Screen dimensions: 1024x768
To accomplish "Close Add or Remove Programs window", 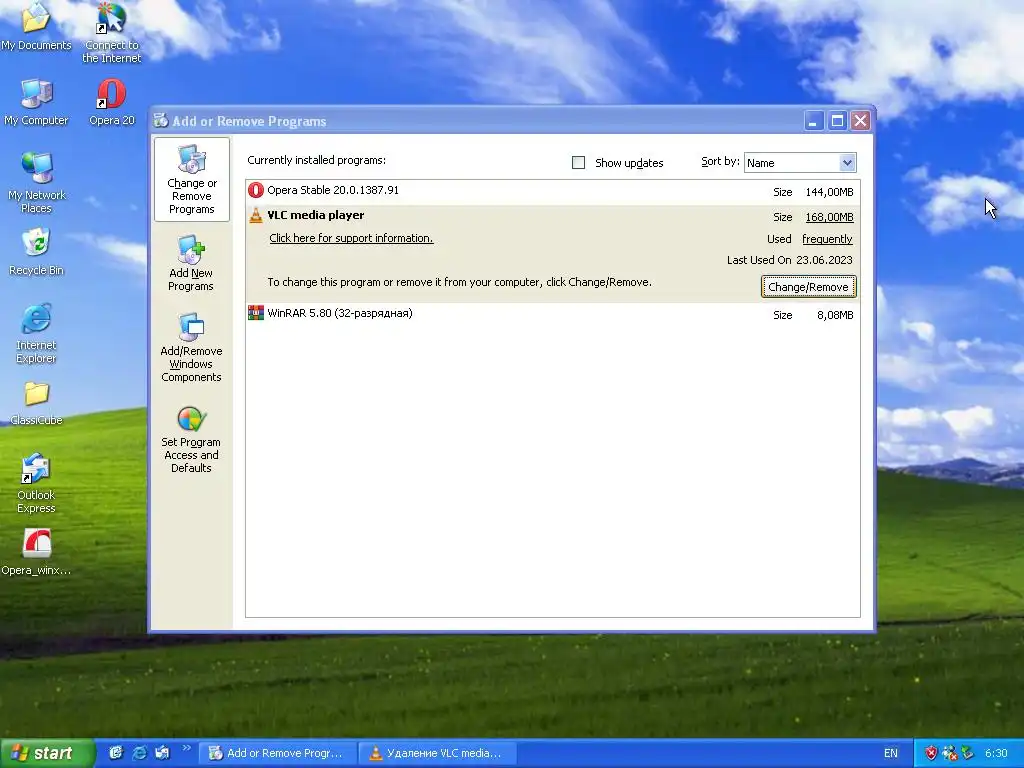I will click(x=861, y=121).
